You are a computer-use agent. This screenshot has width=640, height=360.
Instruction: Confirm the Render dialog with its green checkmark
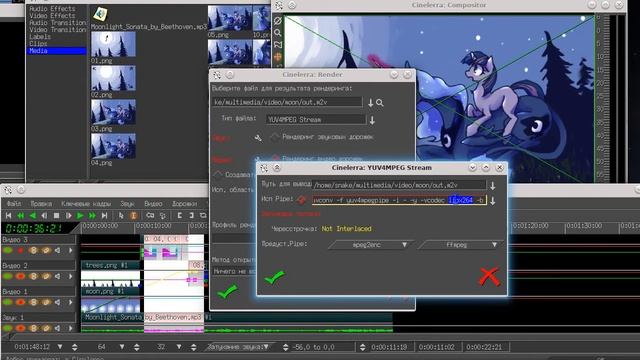227,291
